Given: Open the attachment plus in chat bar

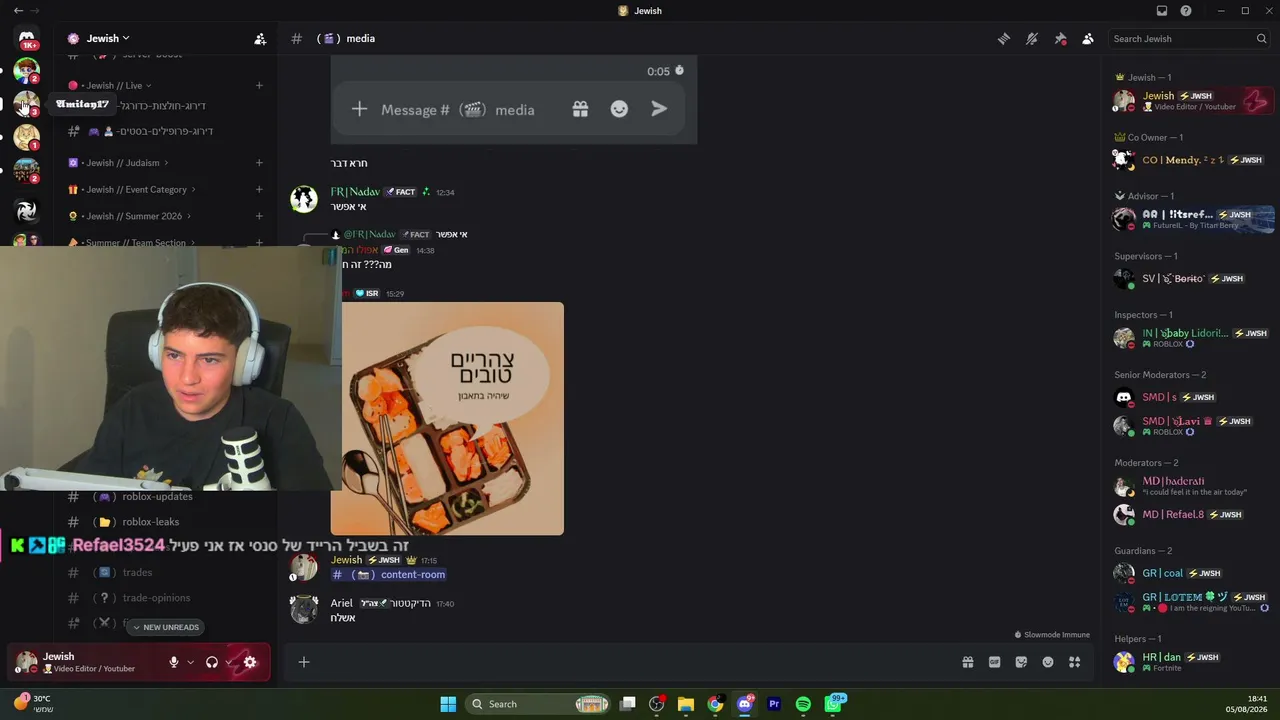Looking at the screenshot, I should coord(304,662).
